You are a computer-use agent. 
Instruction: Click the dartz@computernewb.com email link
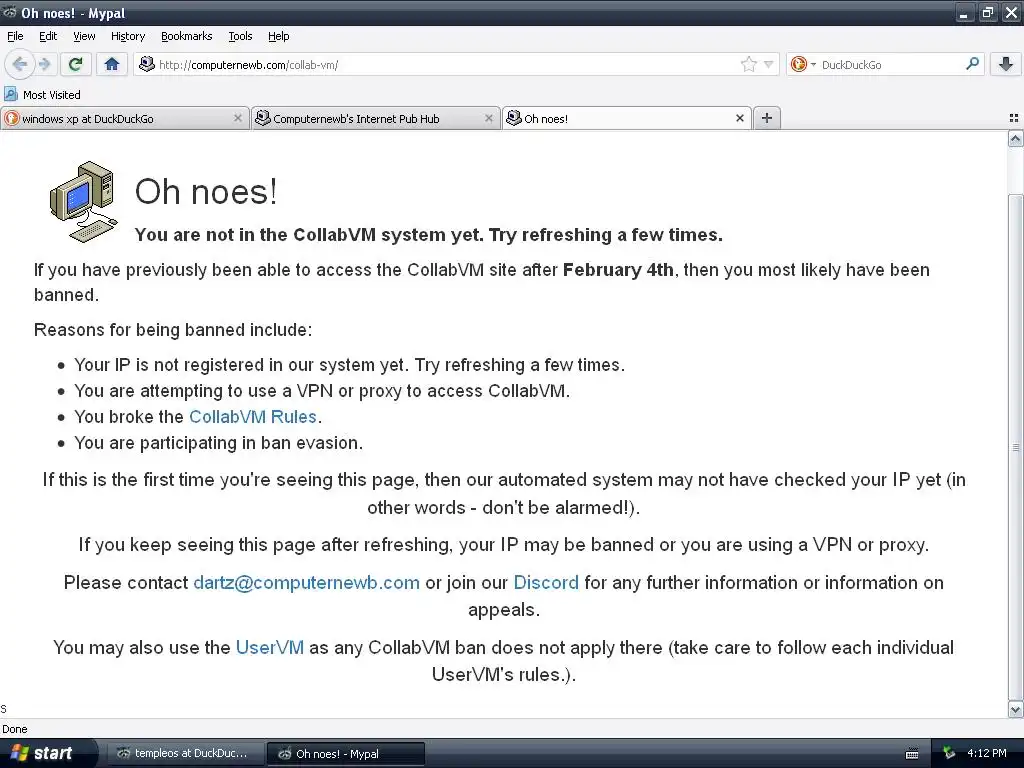[306, 583]
